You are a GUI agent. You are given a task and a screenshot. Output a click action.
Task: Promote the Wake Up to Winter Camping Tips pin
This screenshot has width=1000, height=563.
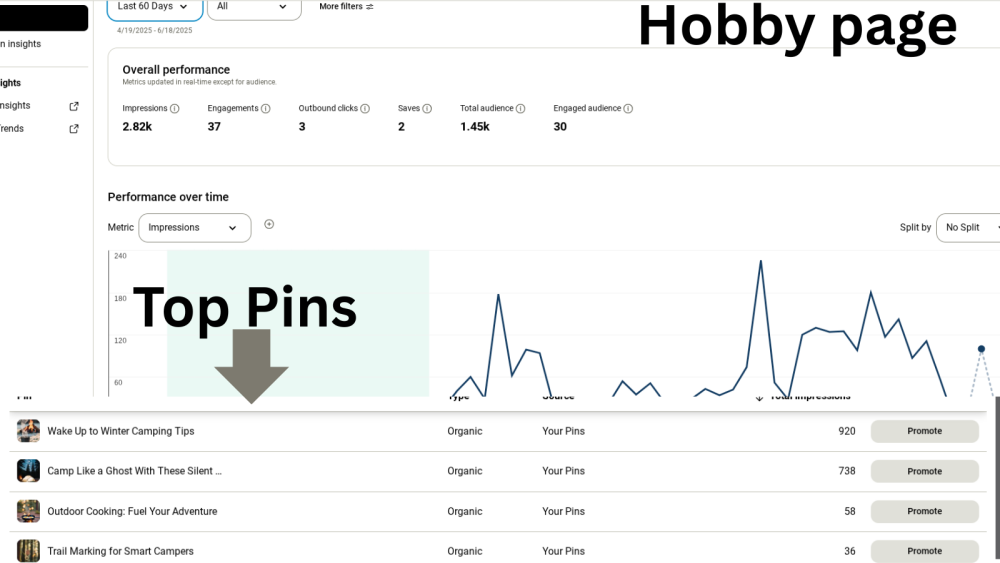tap(924, 431)
